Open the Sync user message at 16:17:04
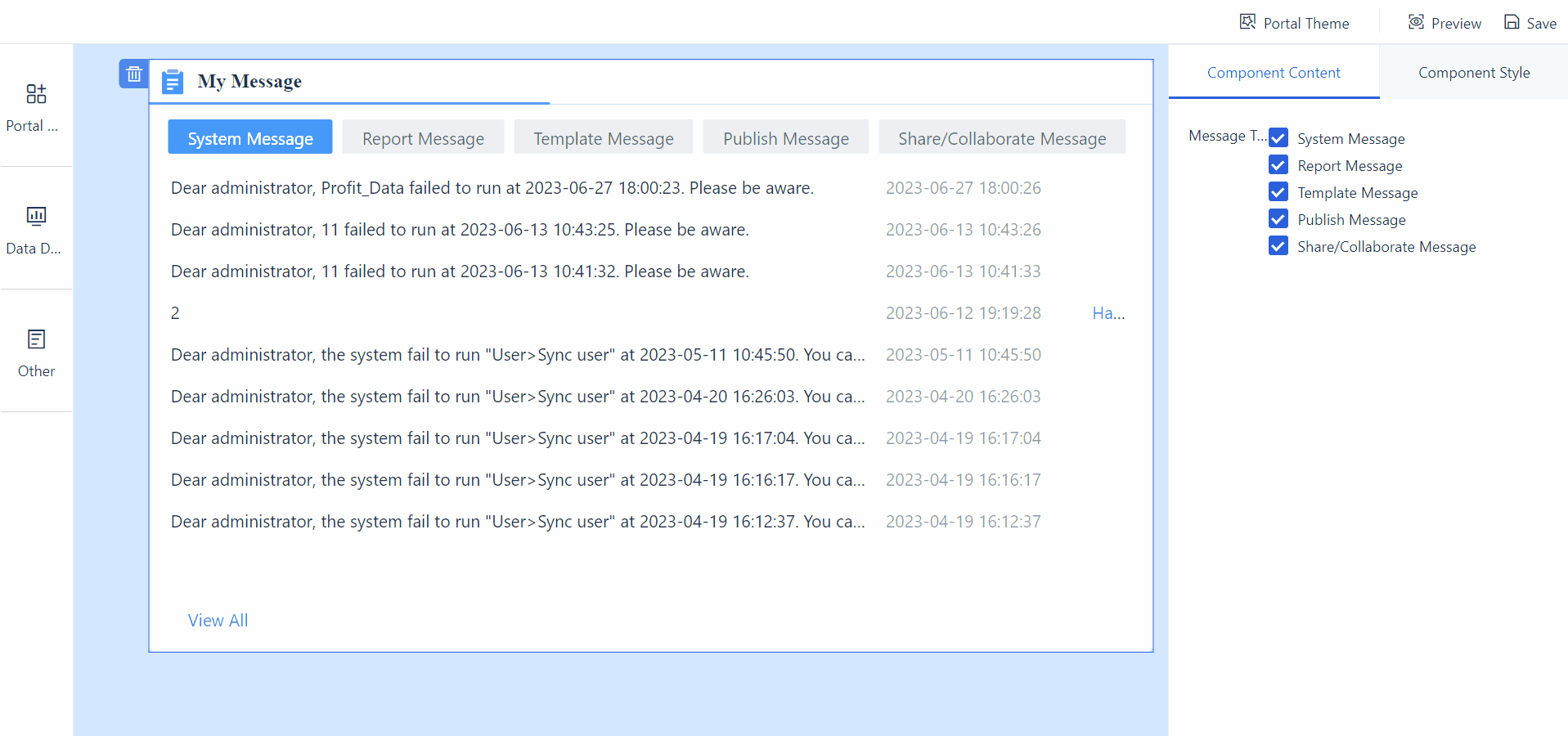 point(518,438)
